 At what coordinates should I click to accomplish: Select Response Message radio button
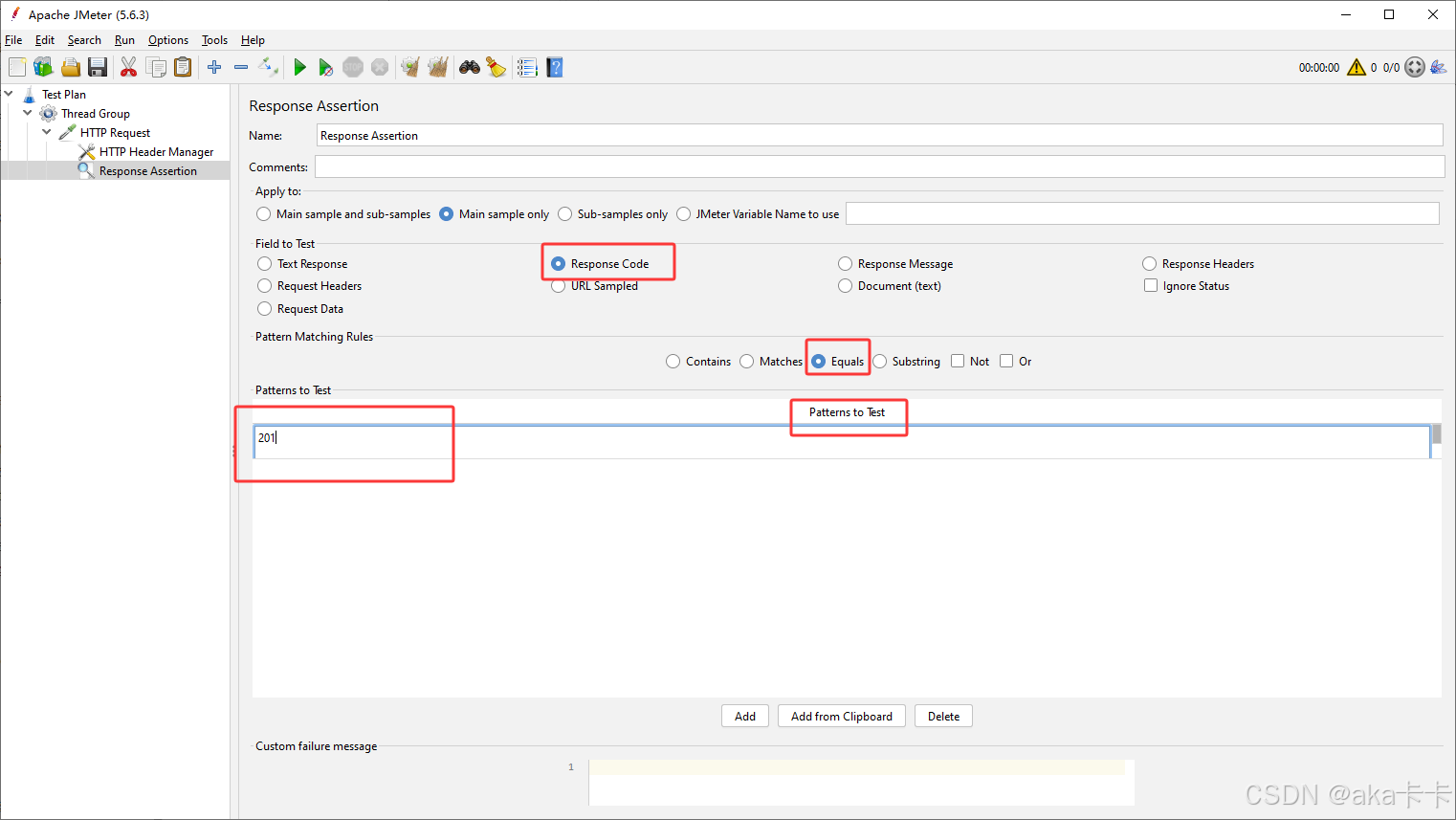point(846,264)
